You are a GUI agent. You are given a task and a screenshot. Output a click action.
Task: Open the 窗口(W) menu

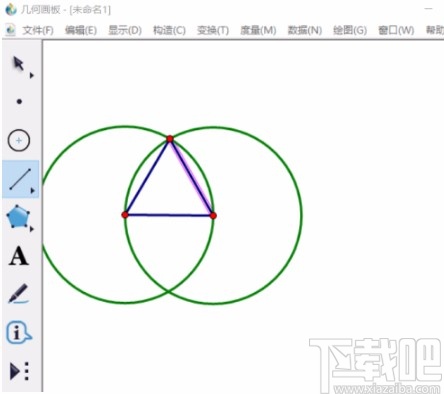pos(396,30)
